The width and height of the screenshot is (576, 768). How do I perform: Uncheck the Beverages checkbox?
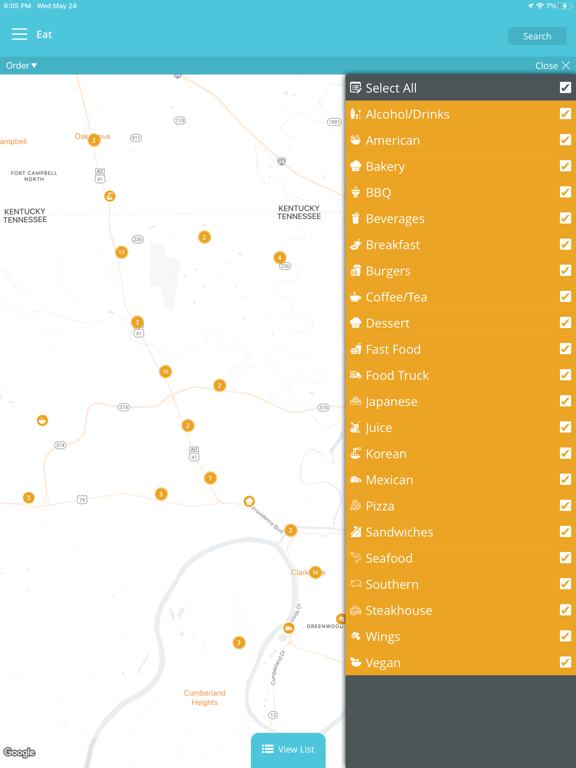tap(565, 218)
